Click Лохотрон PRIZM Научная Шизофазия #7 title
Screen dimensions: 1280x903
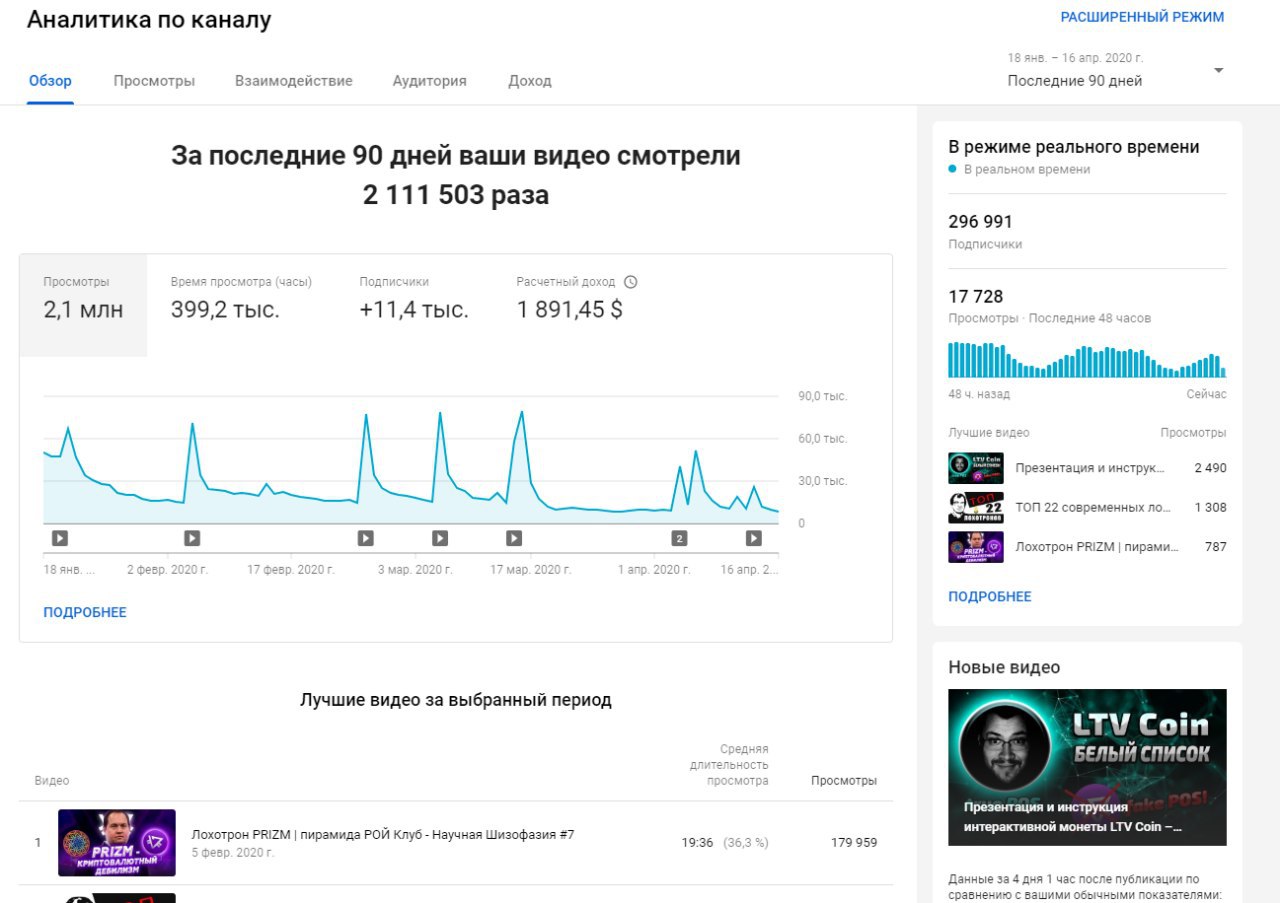(x=383, y=834)
